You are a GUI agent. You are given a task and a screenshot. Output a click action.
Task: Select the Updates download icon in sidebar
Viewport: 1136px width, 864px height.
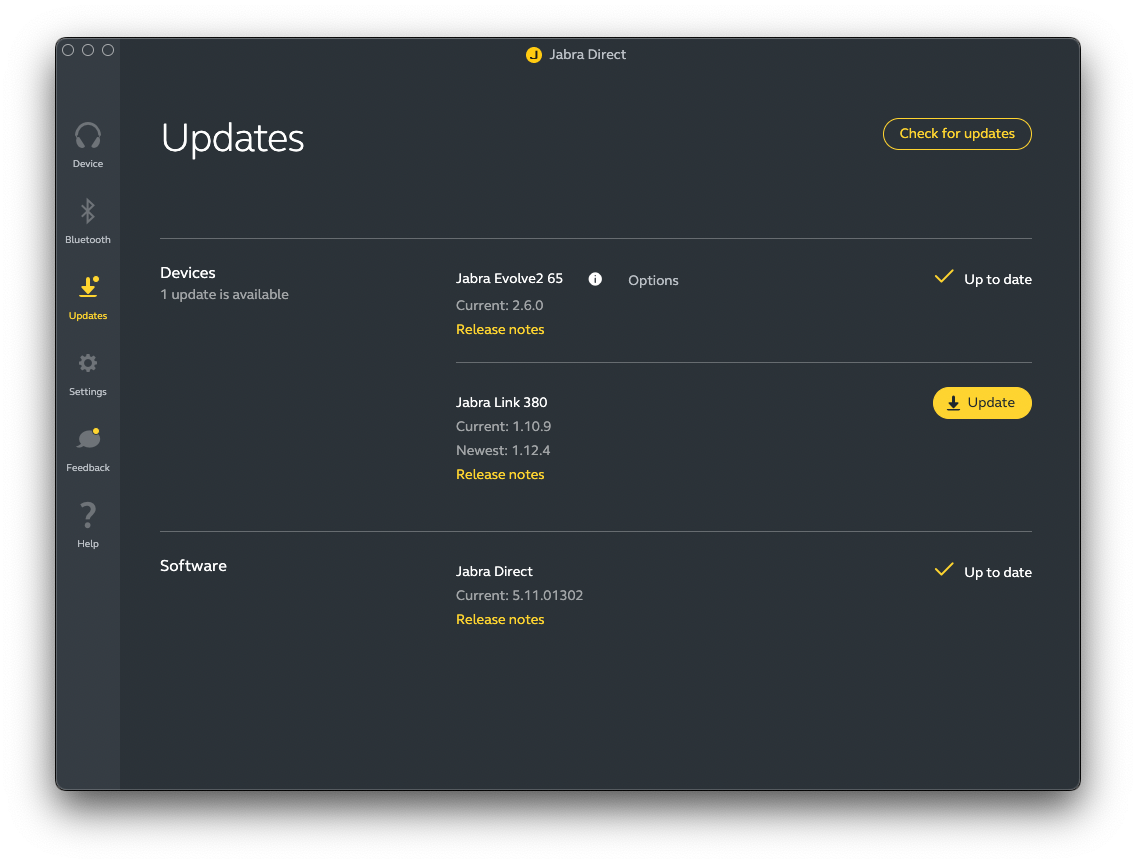89,287
